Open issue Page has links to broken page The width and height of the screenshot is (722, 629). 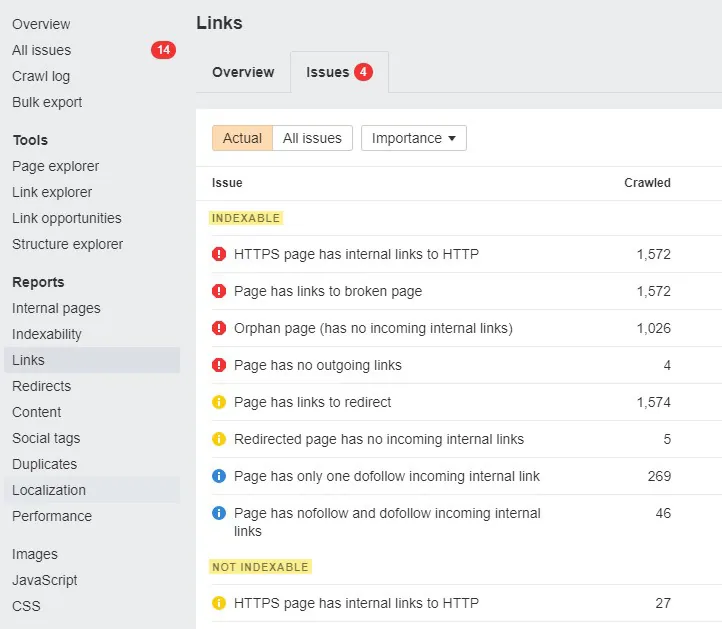click(328, 291)
